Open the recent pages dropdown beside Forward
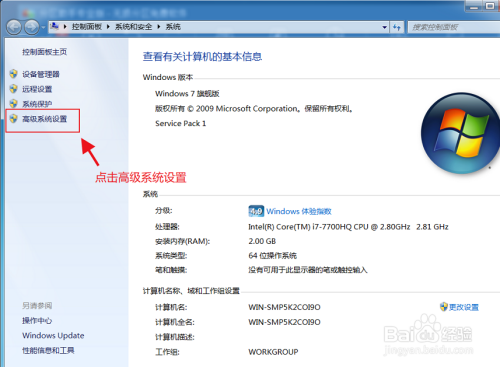This screenshot has height=367, width=500. pyautogui.click(x=43, y=27)
